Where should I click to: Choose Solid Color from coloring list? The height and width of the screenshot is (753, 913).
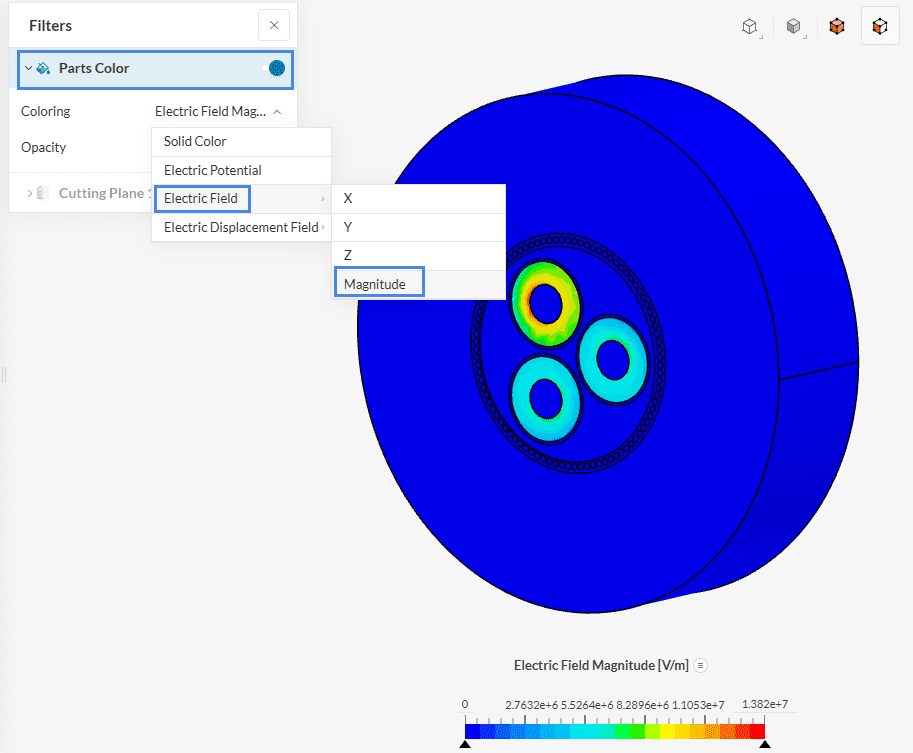(x=195, y=142)
